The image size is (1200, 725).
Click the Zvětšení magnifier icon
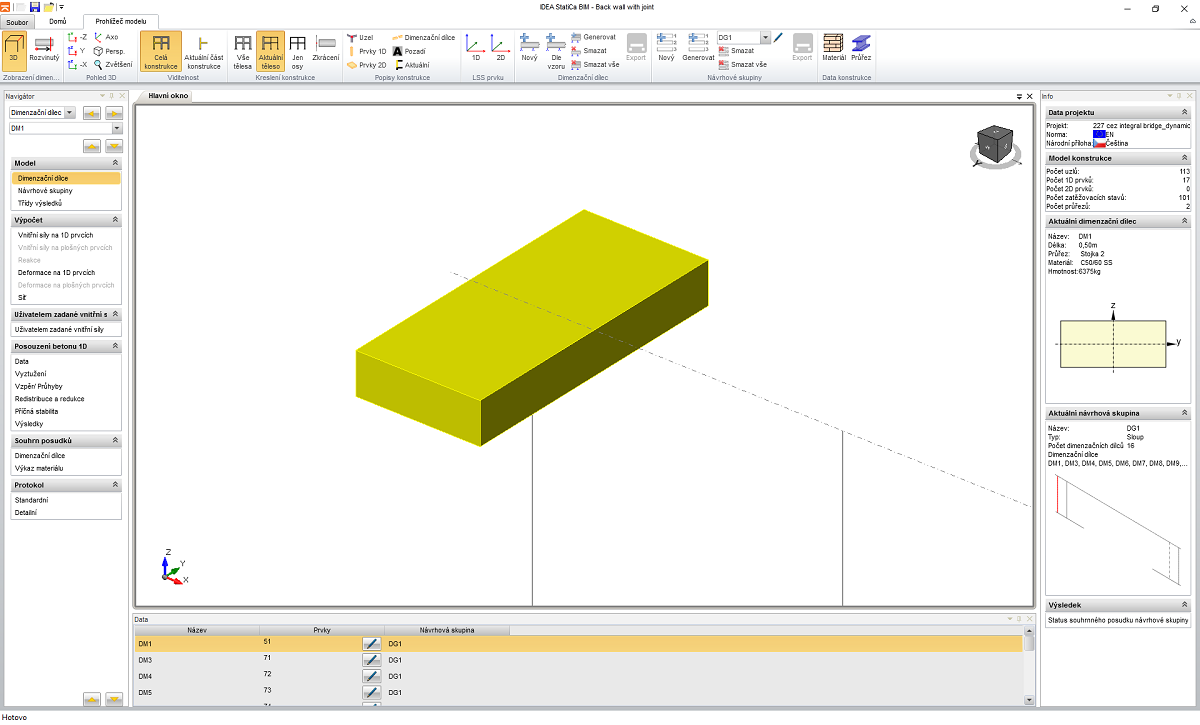pyautogui.click(x=99, y=64)
